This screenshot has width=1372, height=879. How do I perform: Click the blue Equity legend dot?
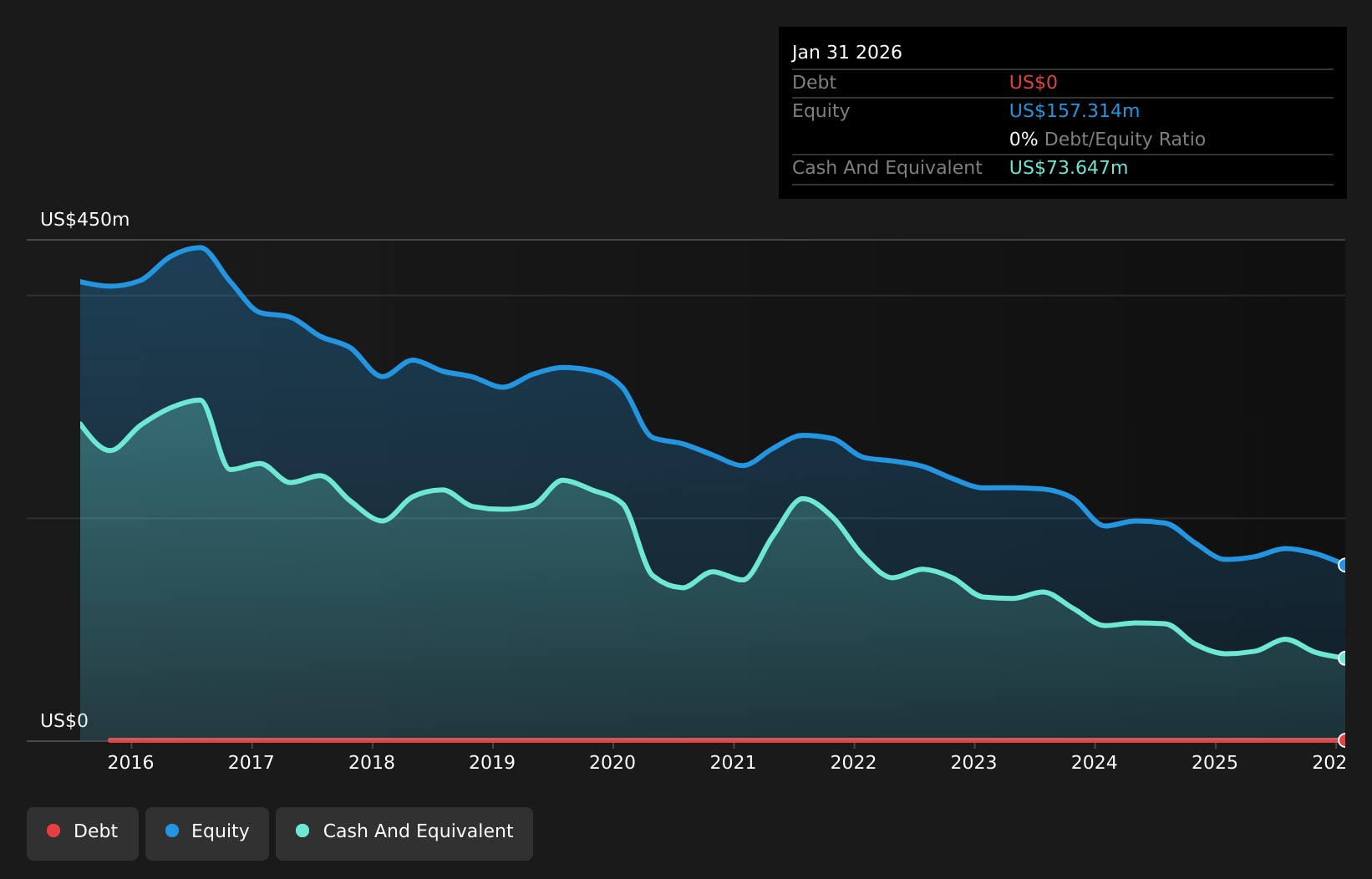tap(172, 831)
